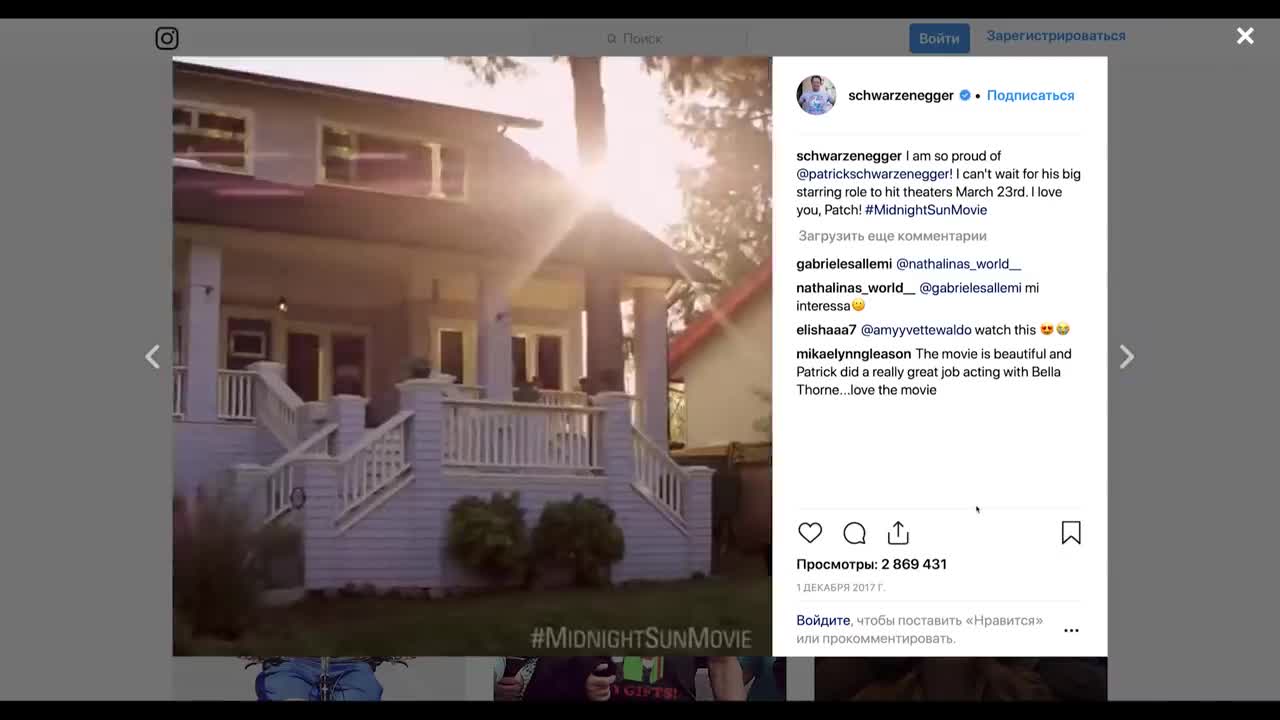Click the share post icon
This screenshot has width=1280, height=720.
[898, 533]
